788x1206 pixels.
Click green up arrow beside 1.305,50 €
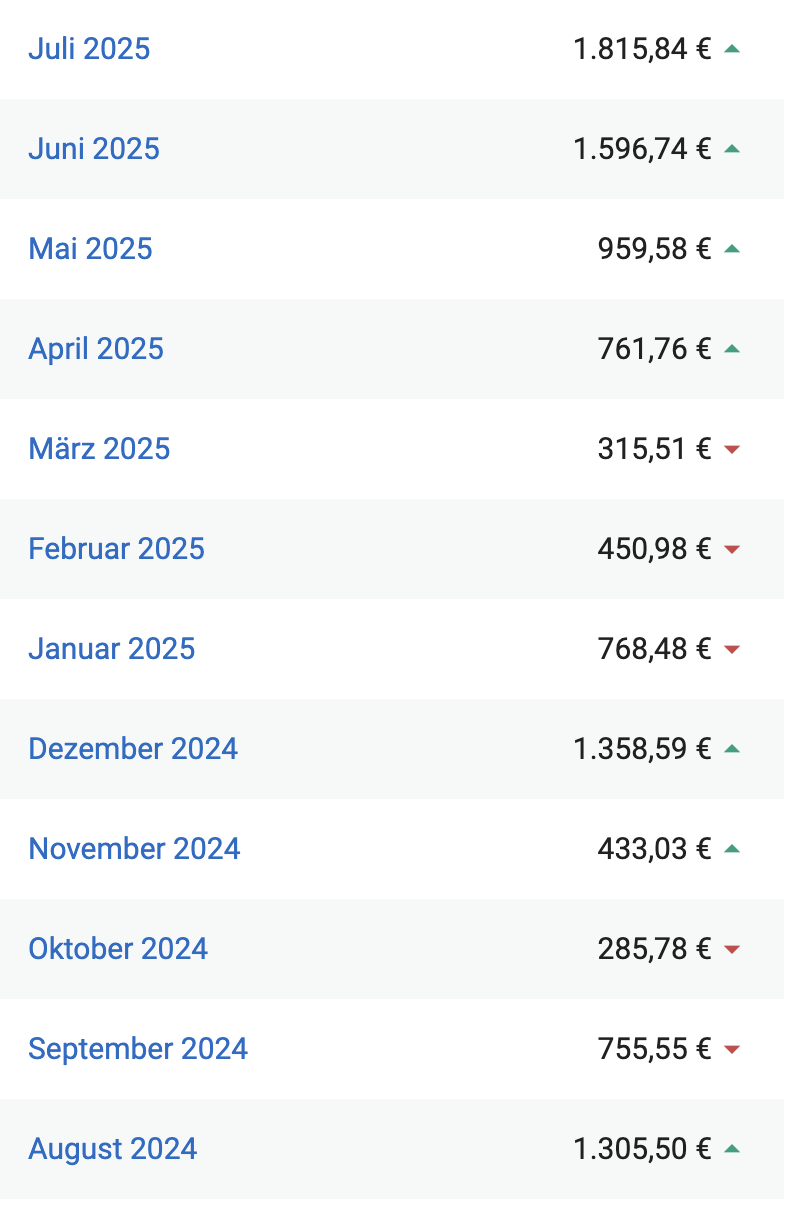(x=732, y=1148)
